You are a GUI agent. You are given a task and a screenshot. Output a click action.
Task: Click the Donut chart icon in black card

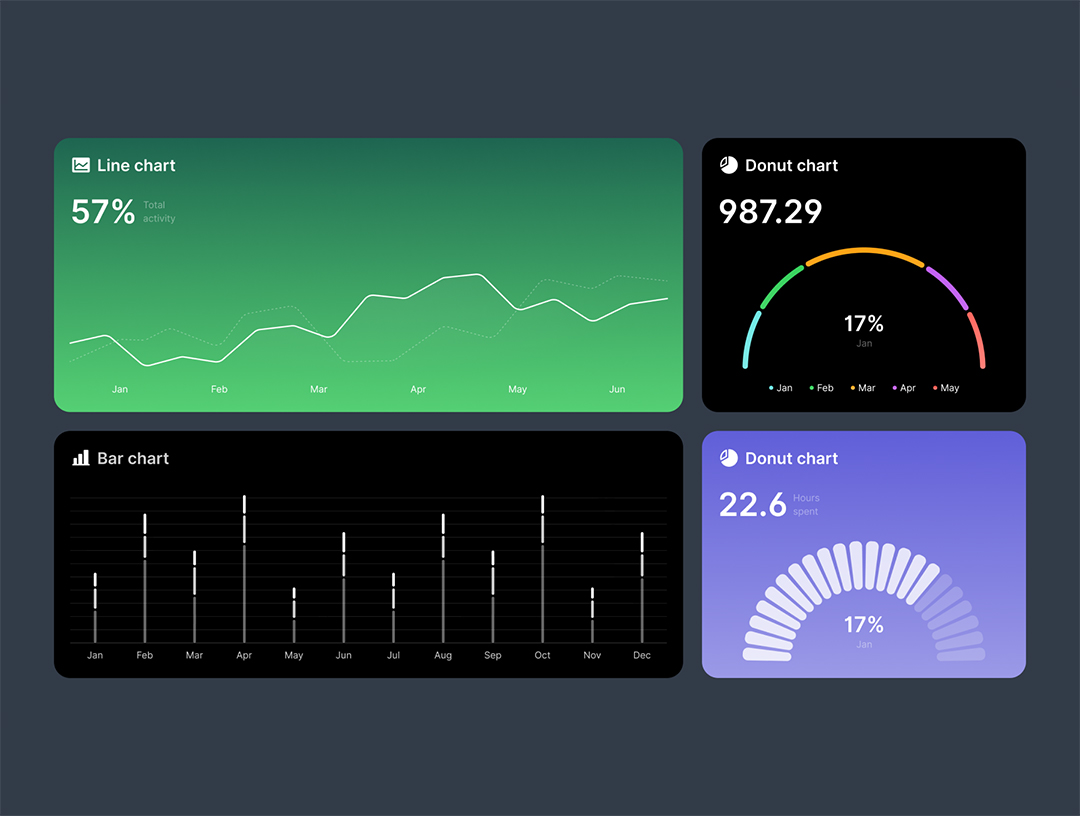point(729,165)
